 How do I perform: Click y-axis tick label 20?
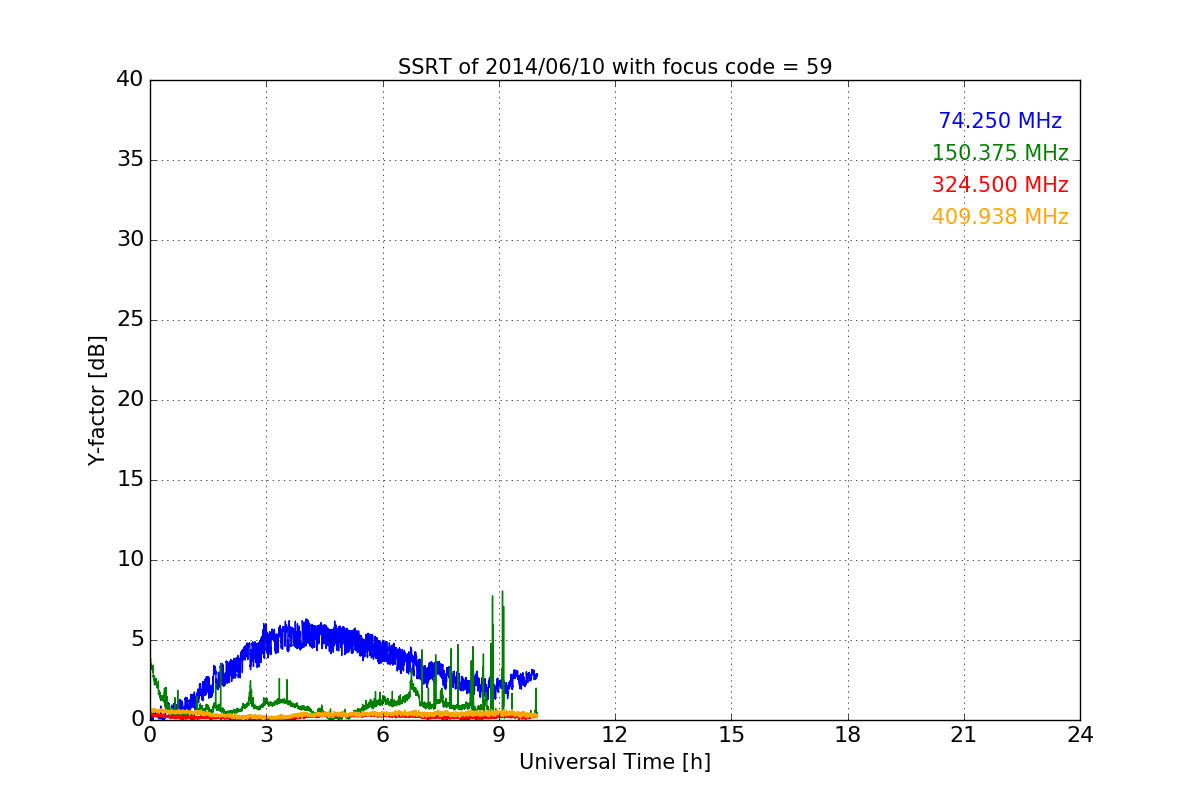tap(130, 400)
